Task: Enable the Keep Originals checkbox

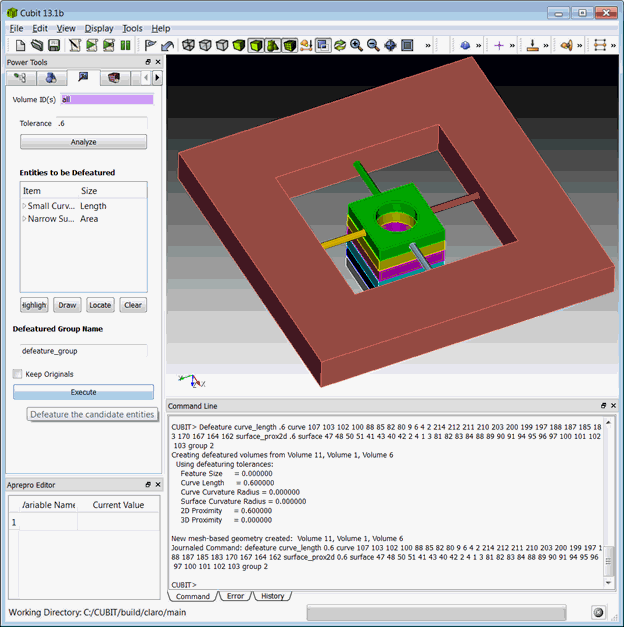Action: pyautogui.click(x=18, y=374)
